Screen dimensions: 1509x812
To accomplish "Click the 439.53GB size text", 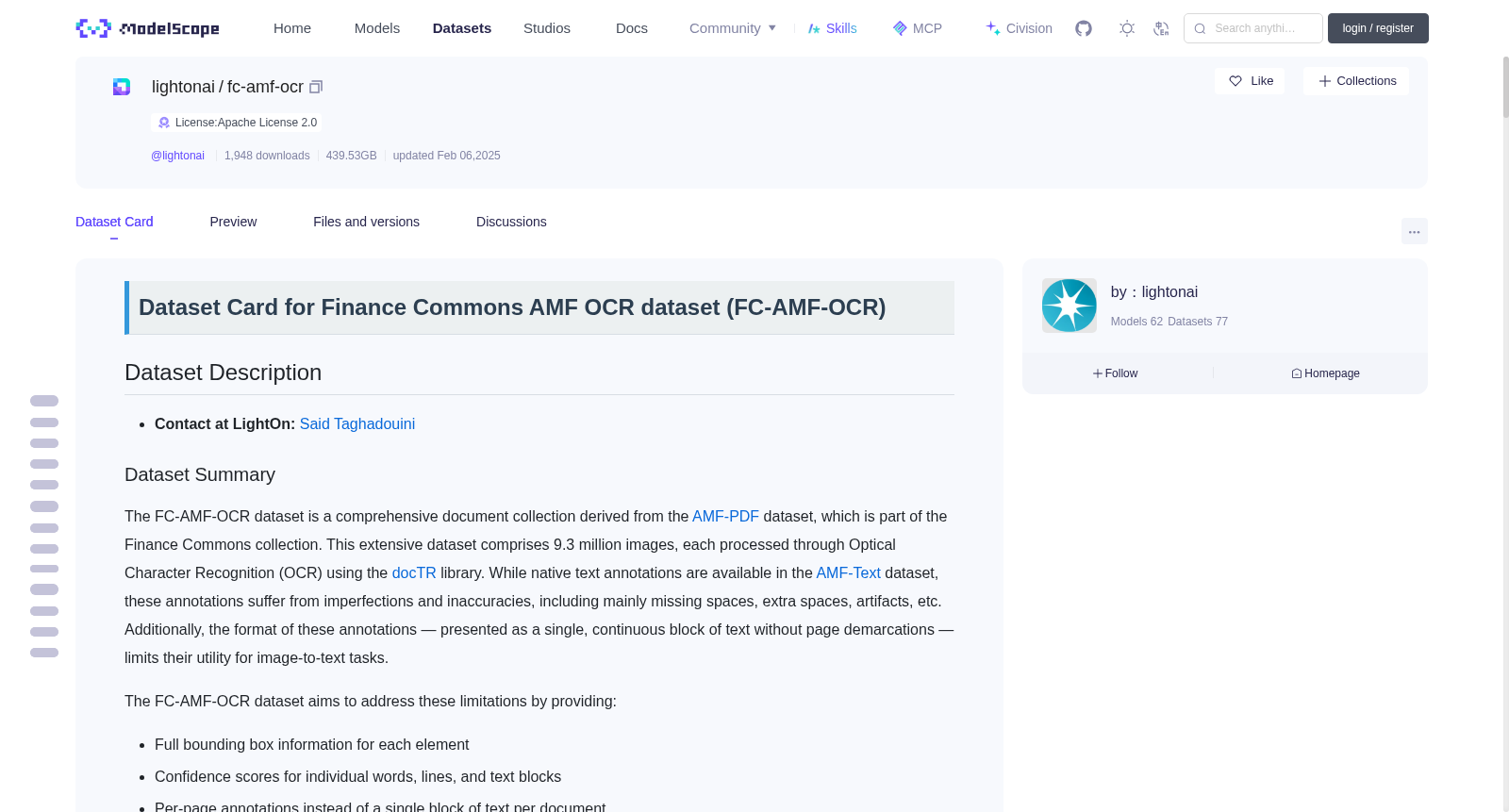I will pos(351,156).
